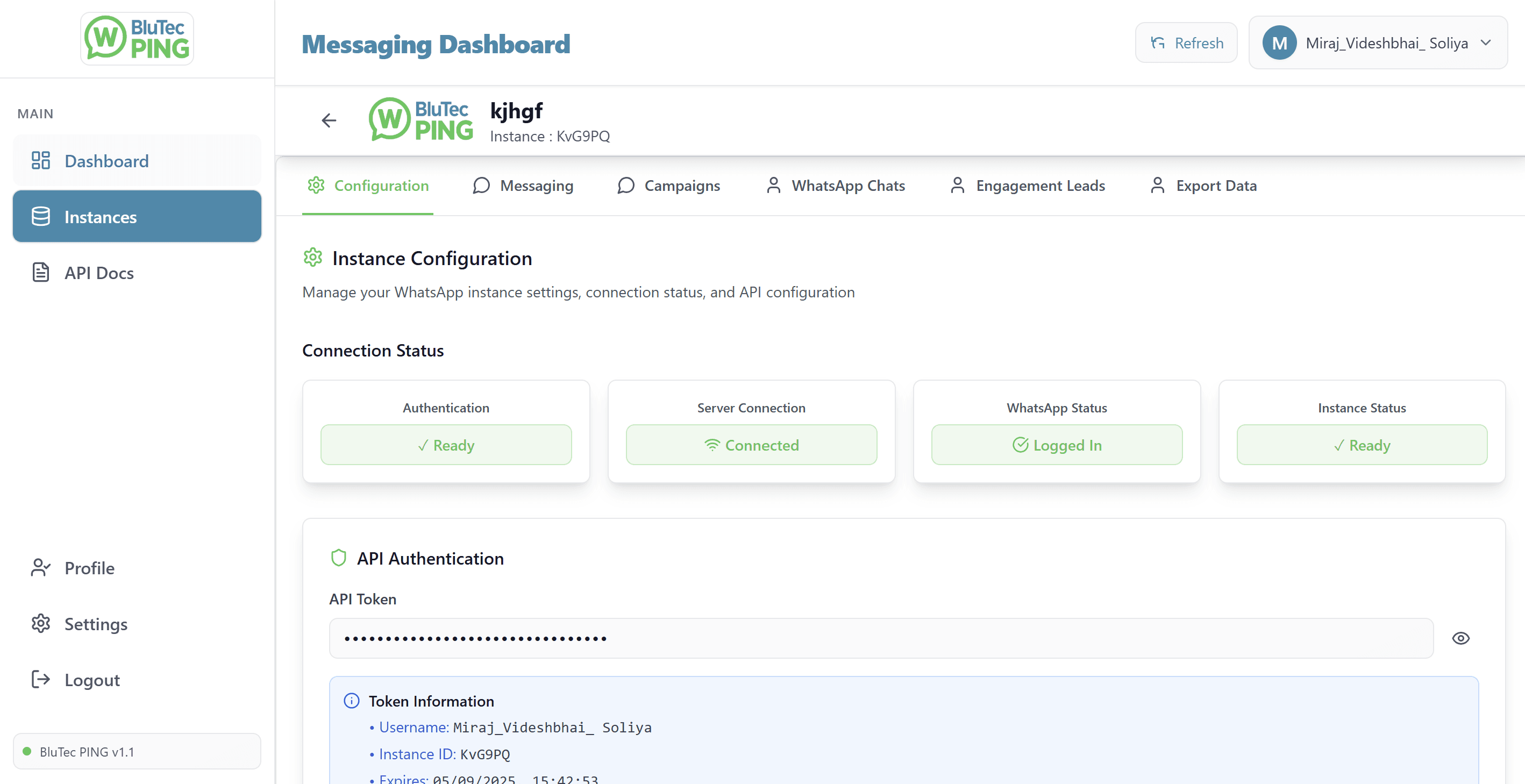Click the BluTec PING sidebar logo
1525x784 pixels.
[x=137, y=39]
